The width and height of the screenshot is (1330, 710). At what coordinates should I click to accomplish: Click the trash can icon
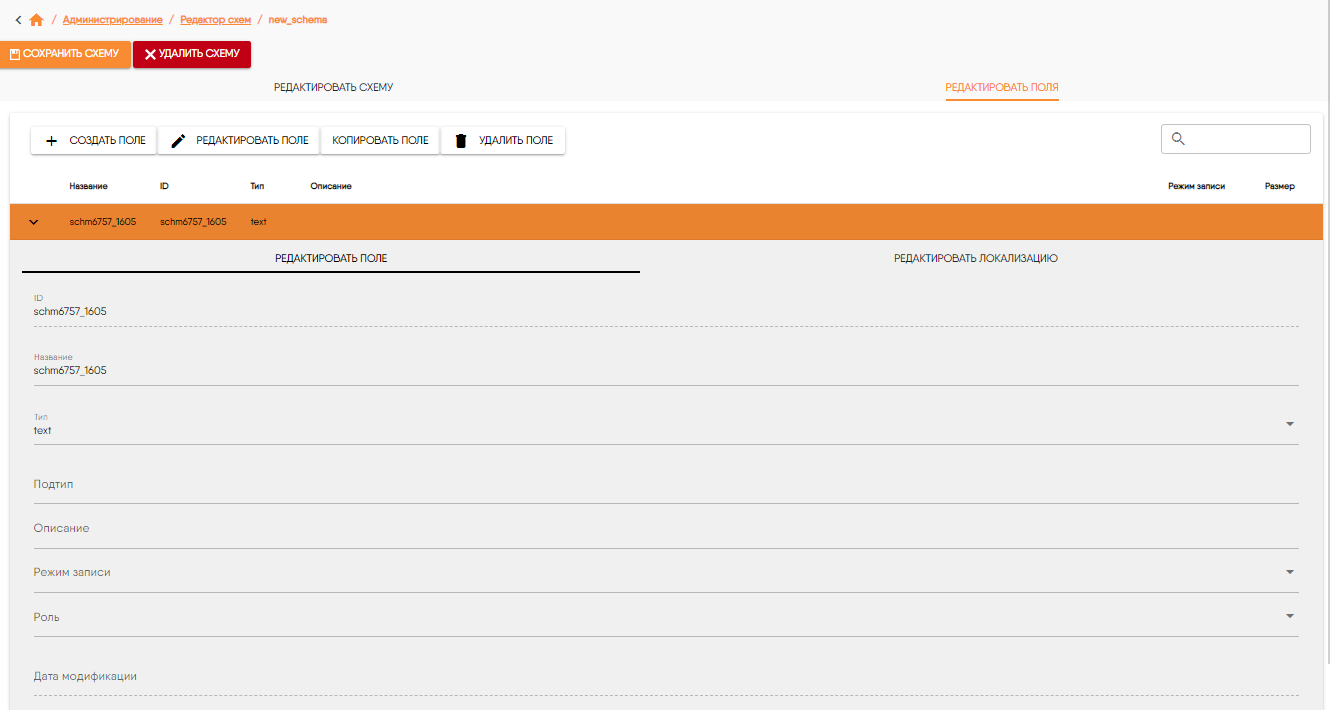461,141
